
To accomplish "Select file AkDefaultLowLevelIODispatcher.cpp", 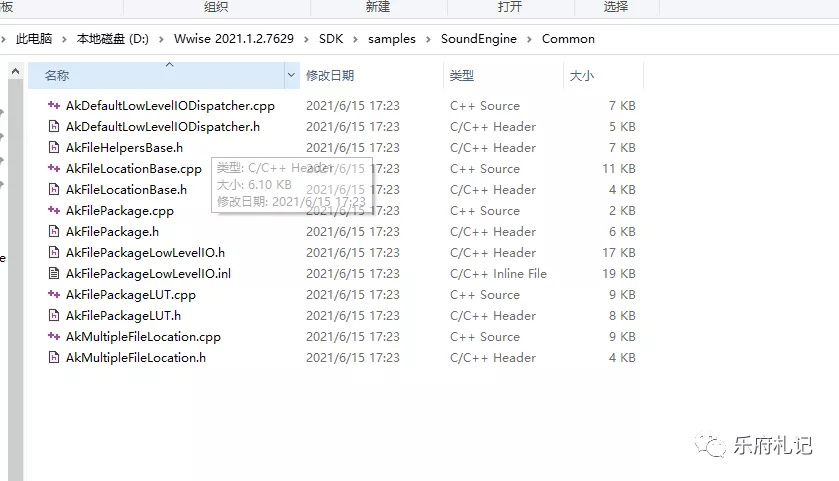I will [x=170, y=106].
